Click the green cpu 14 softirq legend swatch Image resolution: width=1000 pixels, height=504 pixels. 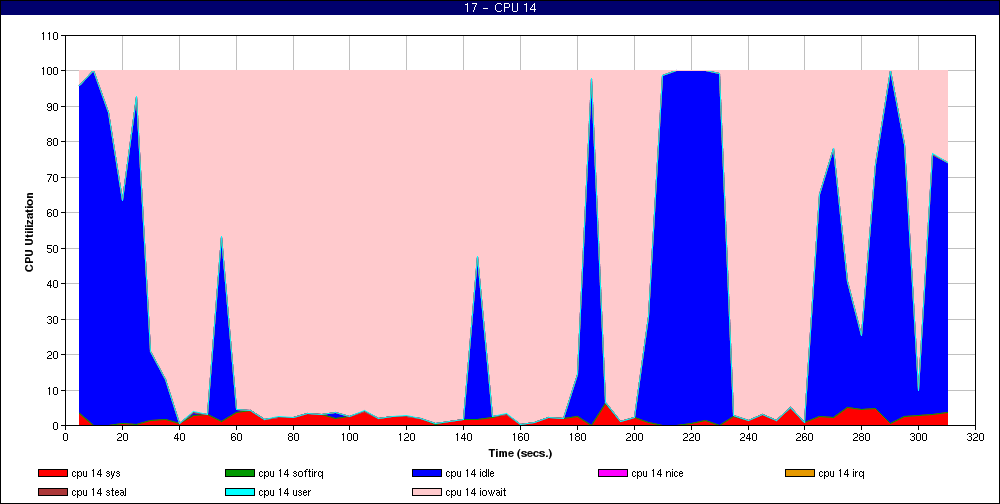point(239,473)
